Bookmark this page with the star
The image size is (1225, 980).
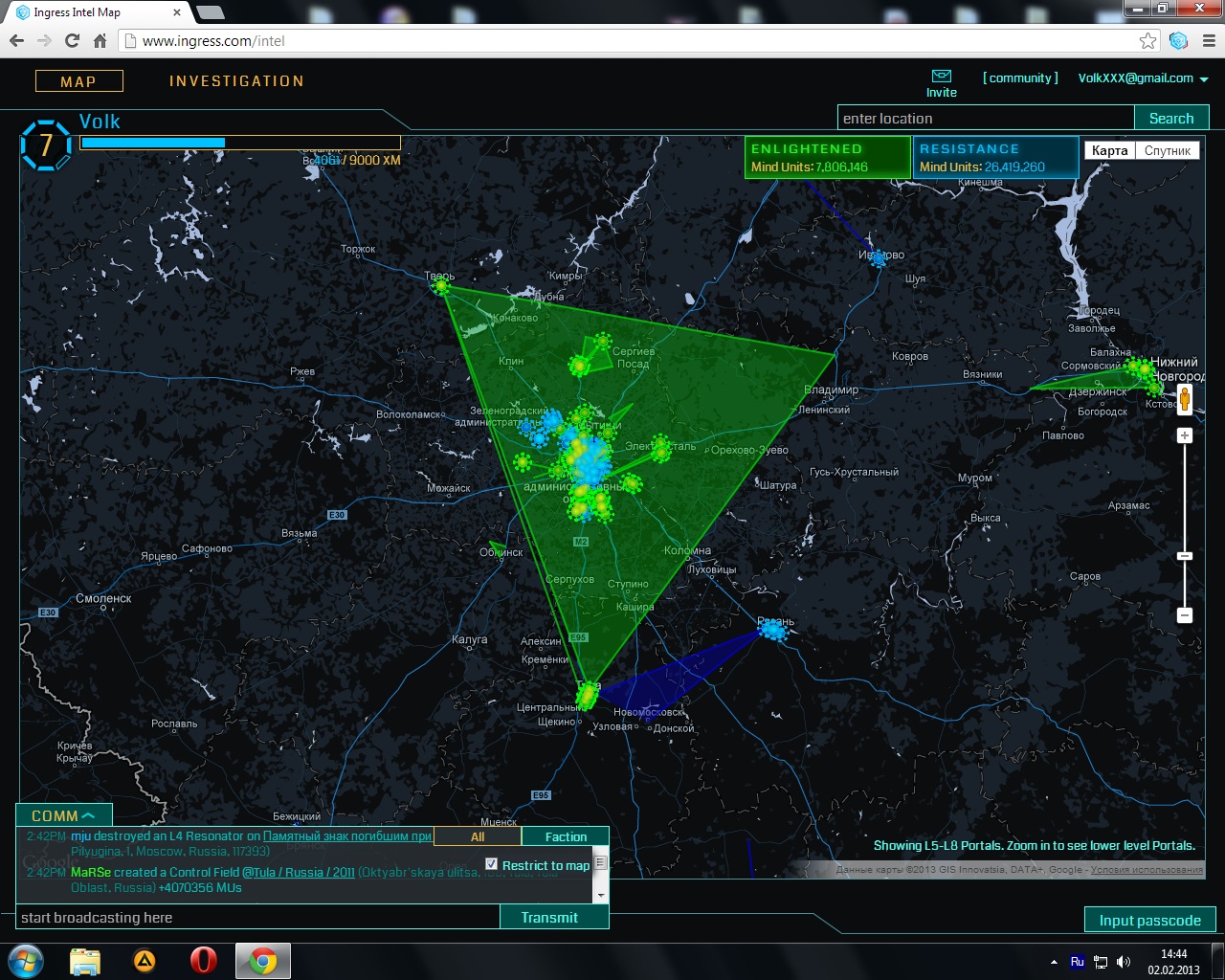coord(1147,40)
